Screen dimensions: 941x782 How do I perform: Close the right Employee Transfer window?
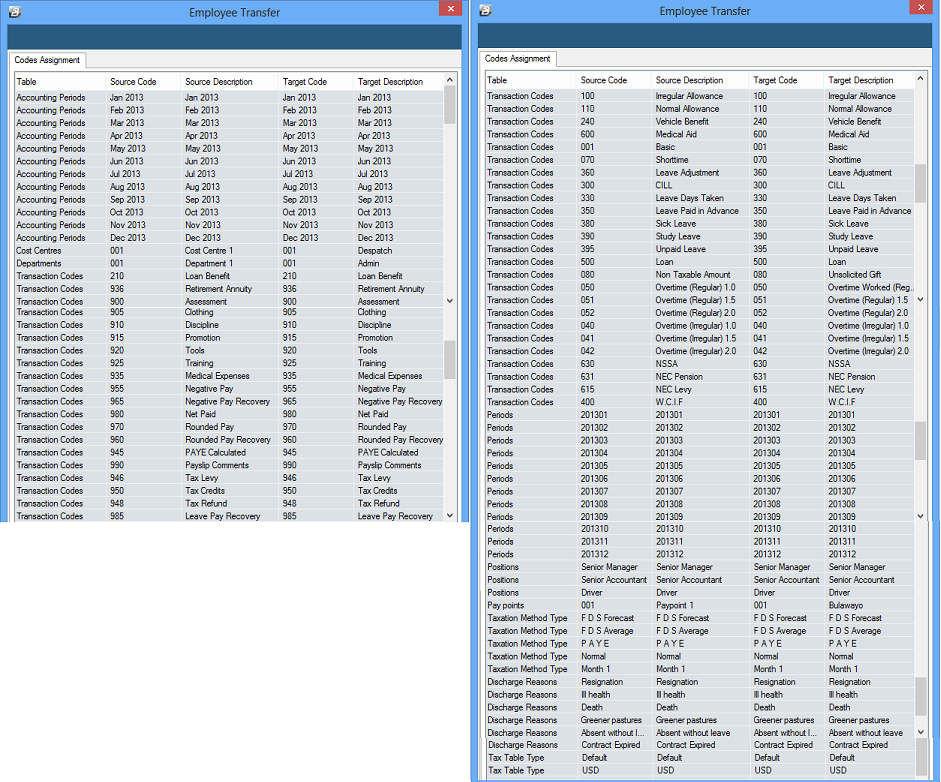pos(921,7)
